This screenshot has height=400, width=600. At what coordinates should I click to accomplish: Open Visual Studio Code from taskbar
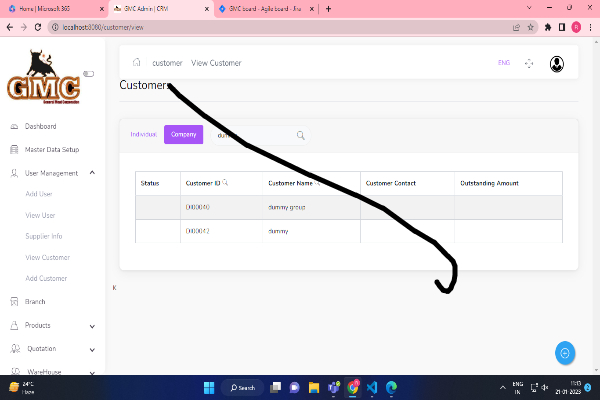pos(371,387)
